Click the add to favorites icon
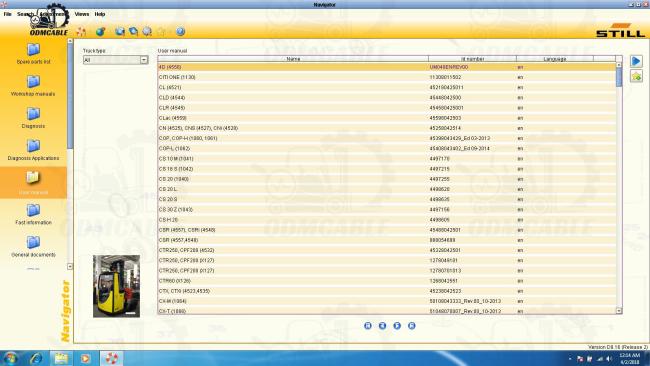The width and height of the screenshot is (650, 366). point(636,76)
